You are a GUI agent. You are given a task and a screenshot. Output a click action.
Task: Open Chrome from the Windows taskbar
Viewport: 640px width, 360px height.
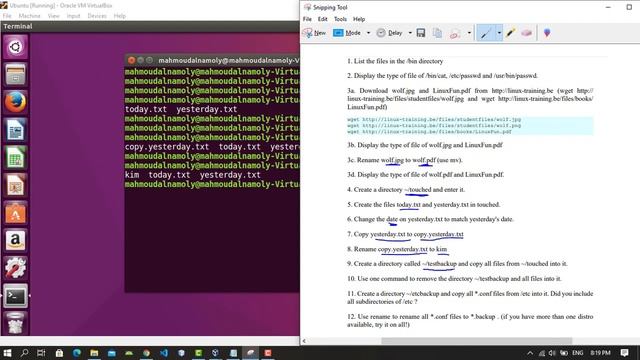click(x=147, y=353)
